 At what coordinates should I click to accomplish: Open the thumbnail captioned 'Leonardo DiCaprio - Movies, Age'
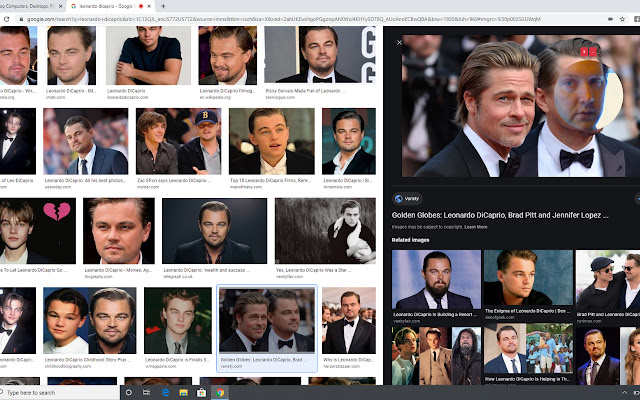point(119,231)
